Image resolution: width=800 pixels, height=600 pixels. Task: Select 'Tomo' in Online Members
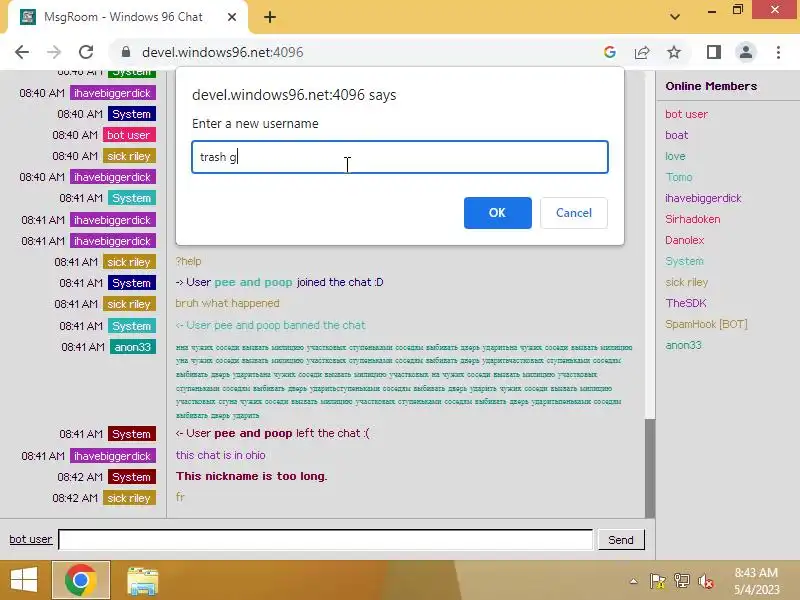point(679,177)
